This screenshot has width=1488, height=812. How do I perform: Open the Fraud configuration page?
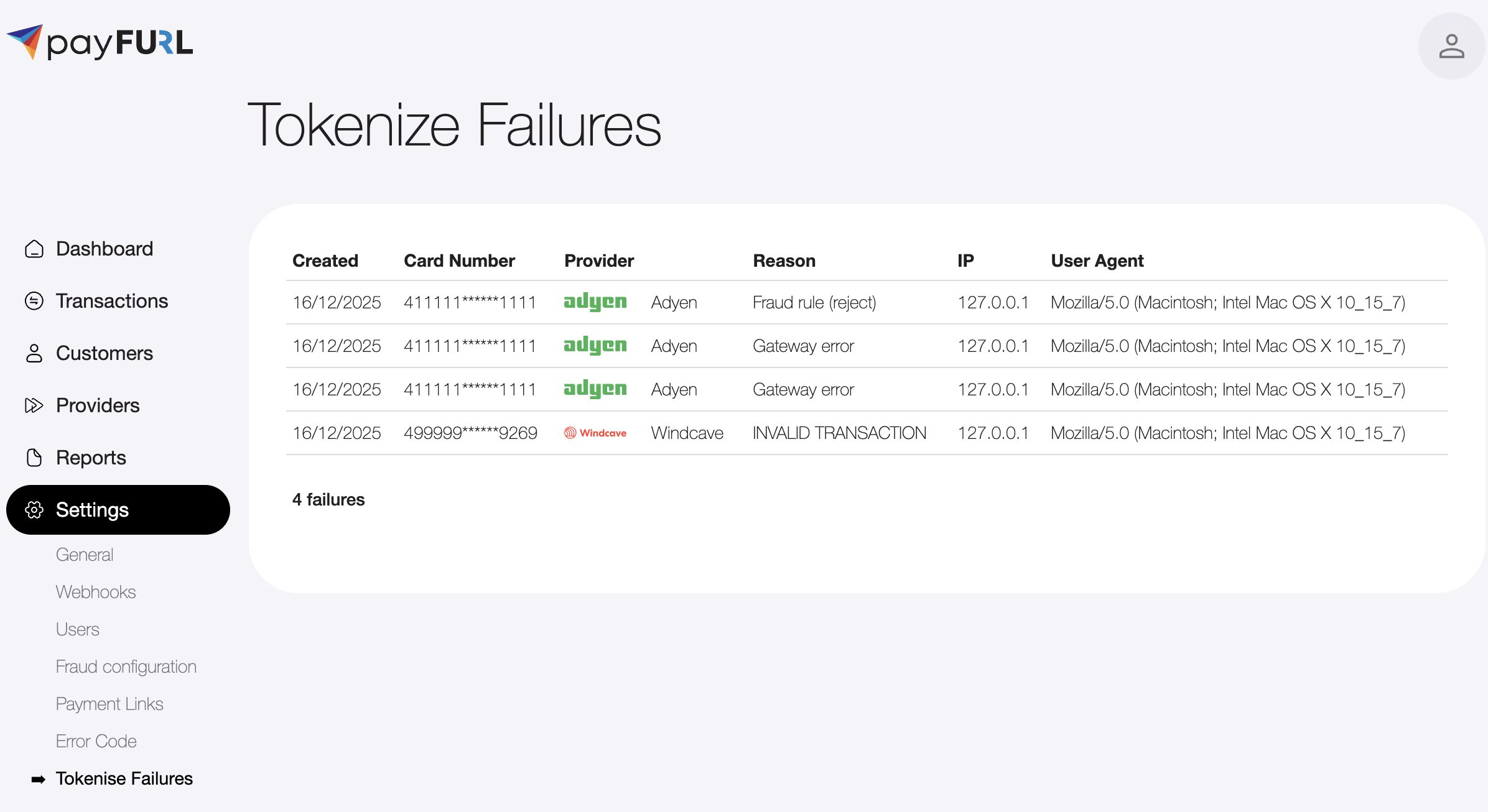pos(126,666)
